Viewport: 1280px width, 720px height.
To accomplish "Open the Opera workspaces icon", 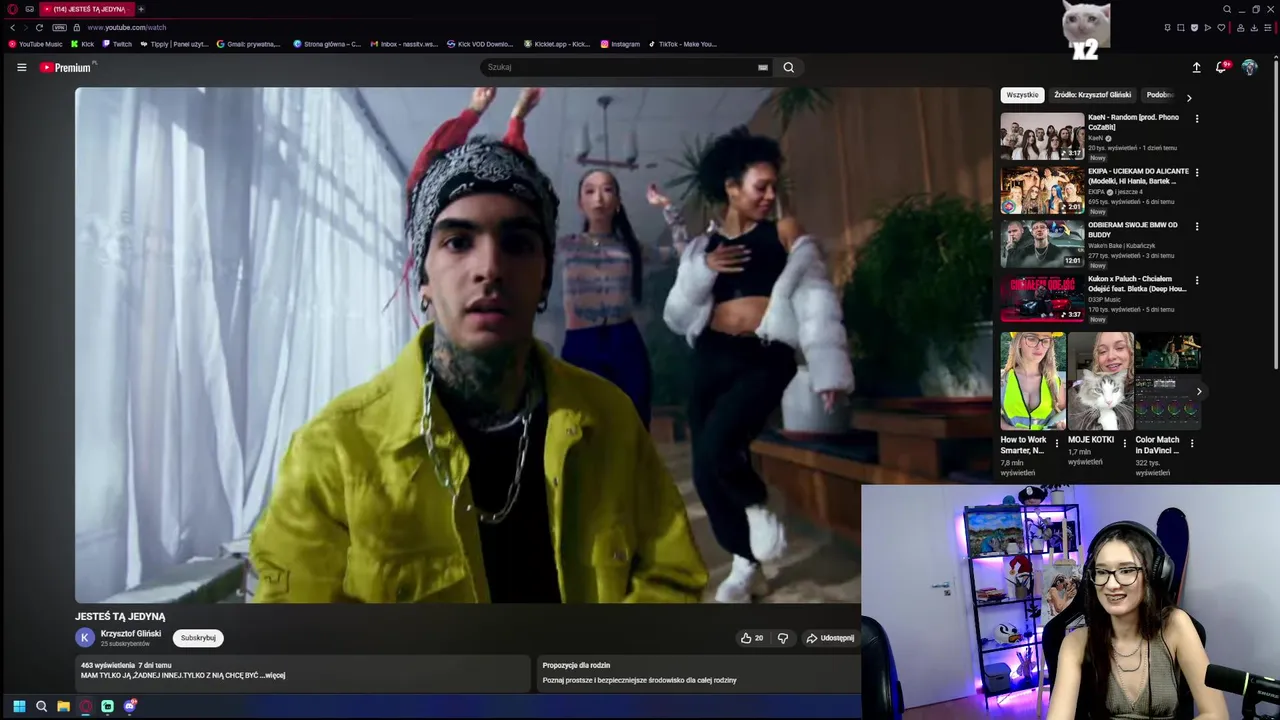I will 29,9.
